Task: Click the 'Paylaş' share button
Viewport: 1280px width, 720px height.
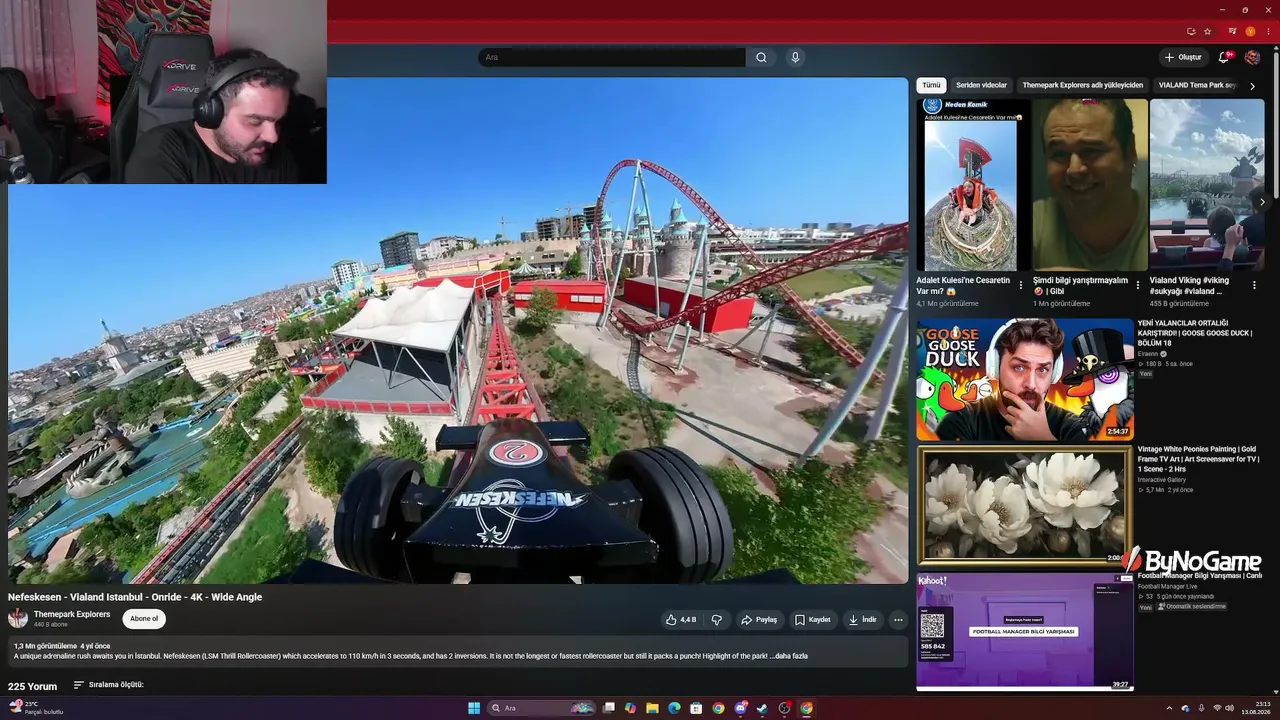Action: pos(759,620)
